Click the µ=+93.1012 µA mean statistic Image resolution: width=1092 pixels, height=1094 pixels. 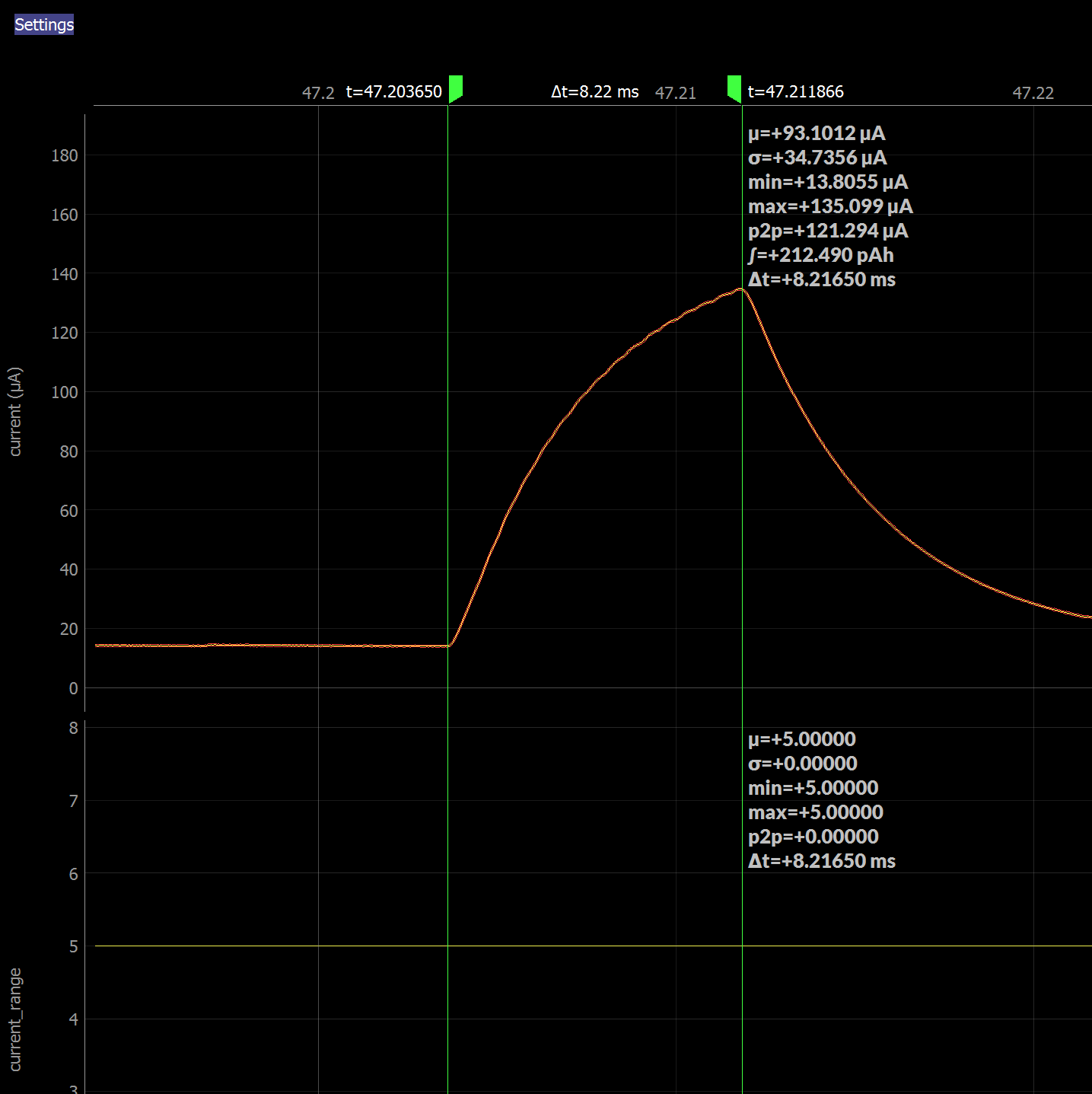click(817, 134)
